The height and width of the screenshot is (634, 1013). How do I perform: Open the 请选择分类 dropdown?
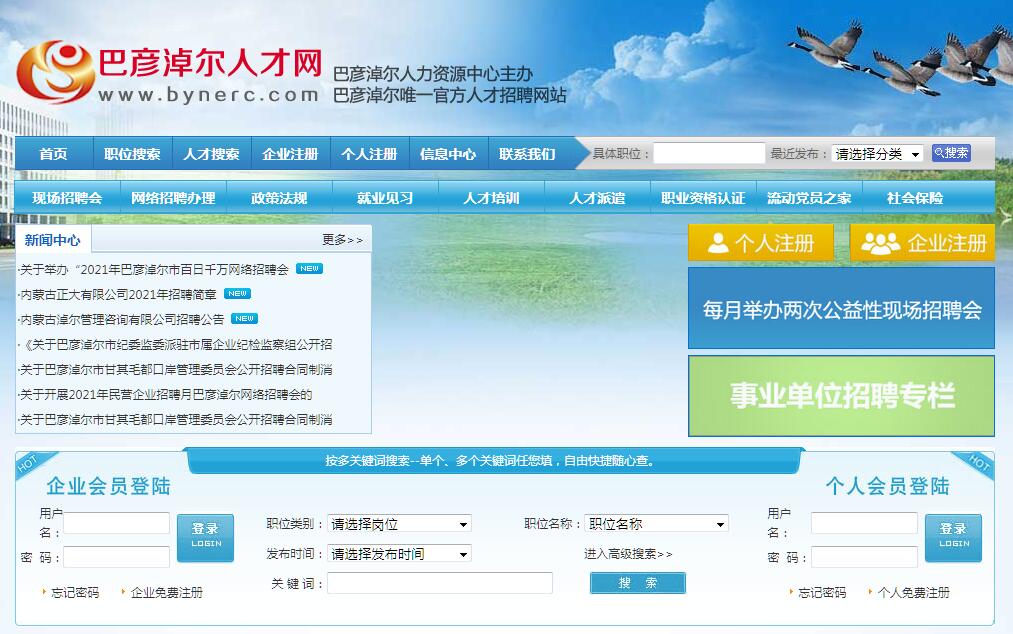coord(878,154)
